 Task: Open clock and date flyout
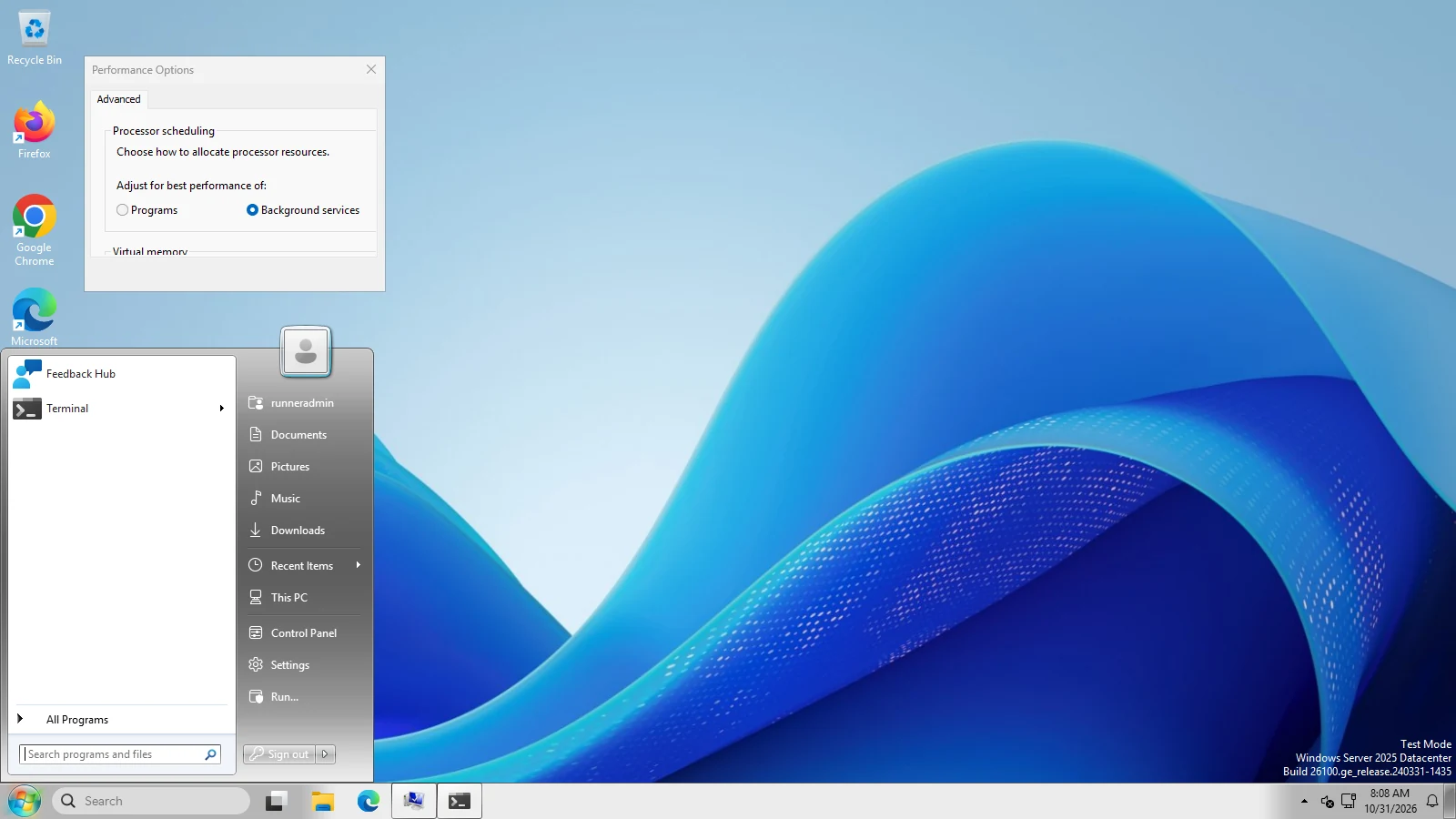click(x=1390, y=802)
